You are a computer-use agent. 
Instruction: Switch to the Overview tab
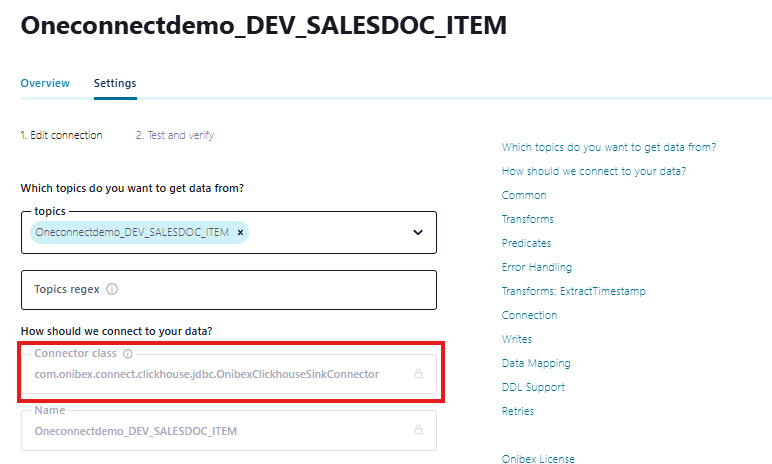45,83
